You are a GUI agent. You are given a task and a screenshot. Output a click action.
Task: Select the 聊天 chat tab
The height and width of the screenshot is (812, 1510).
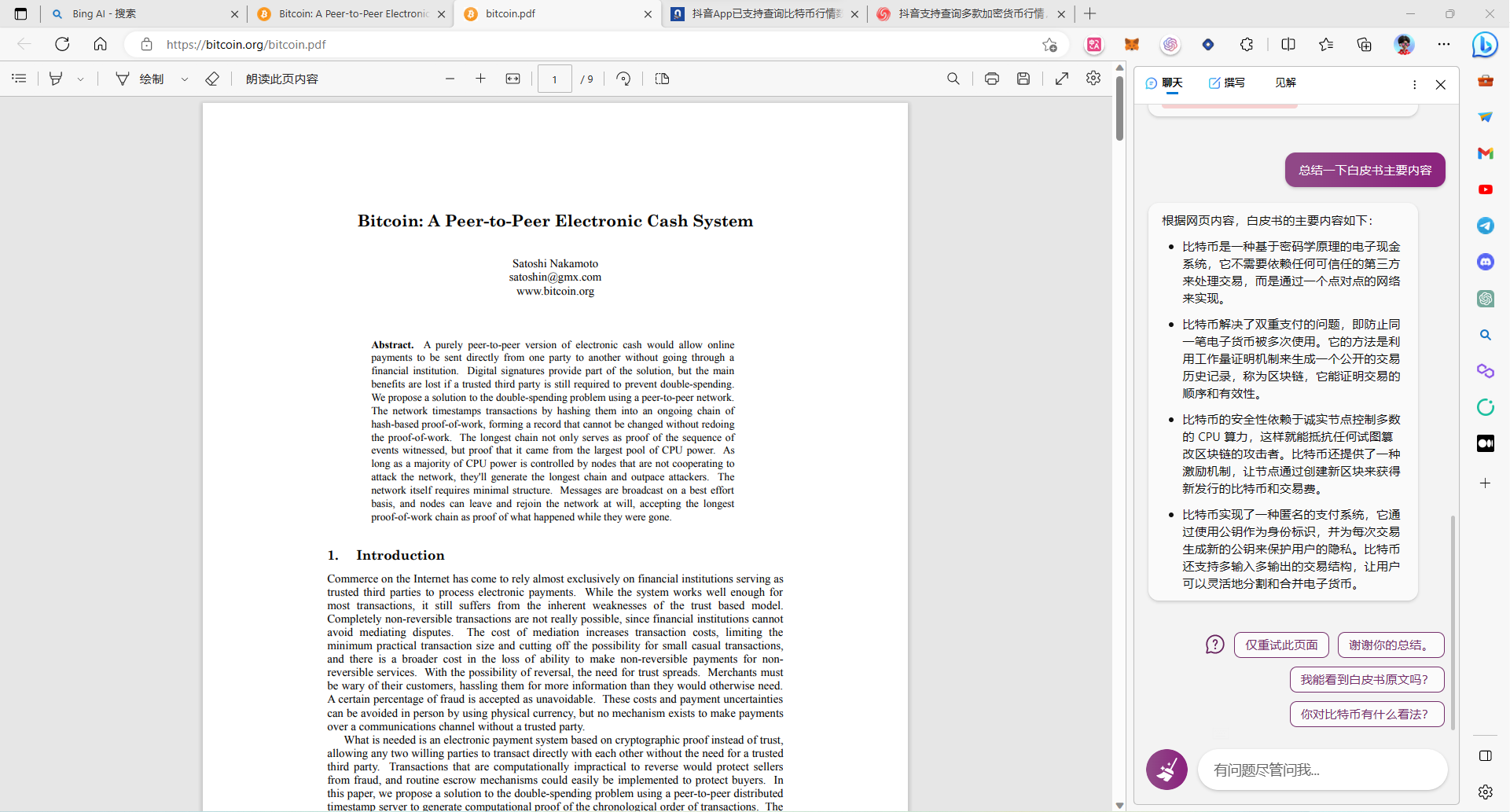(x=1164, y=83)
